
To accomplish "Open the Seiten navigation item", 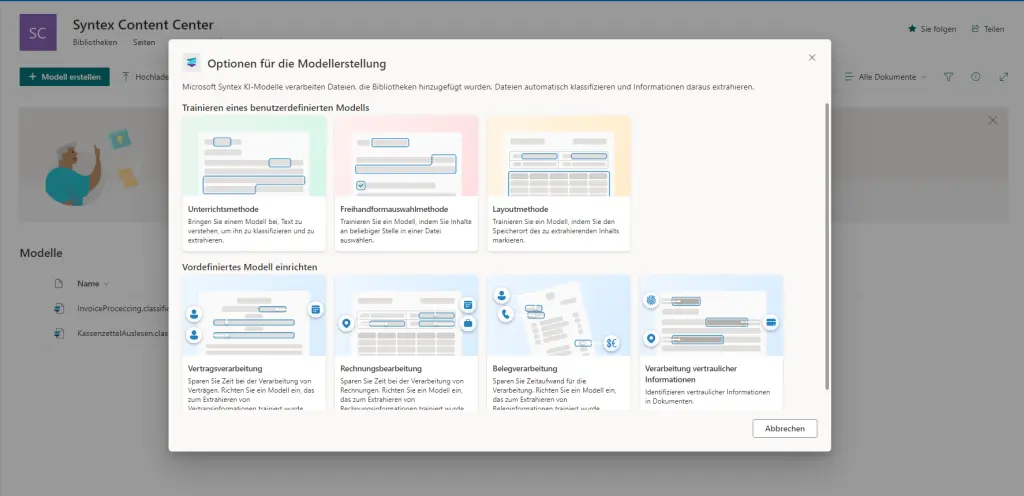I will tap(144, 42).
